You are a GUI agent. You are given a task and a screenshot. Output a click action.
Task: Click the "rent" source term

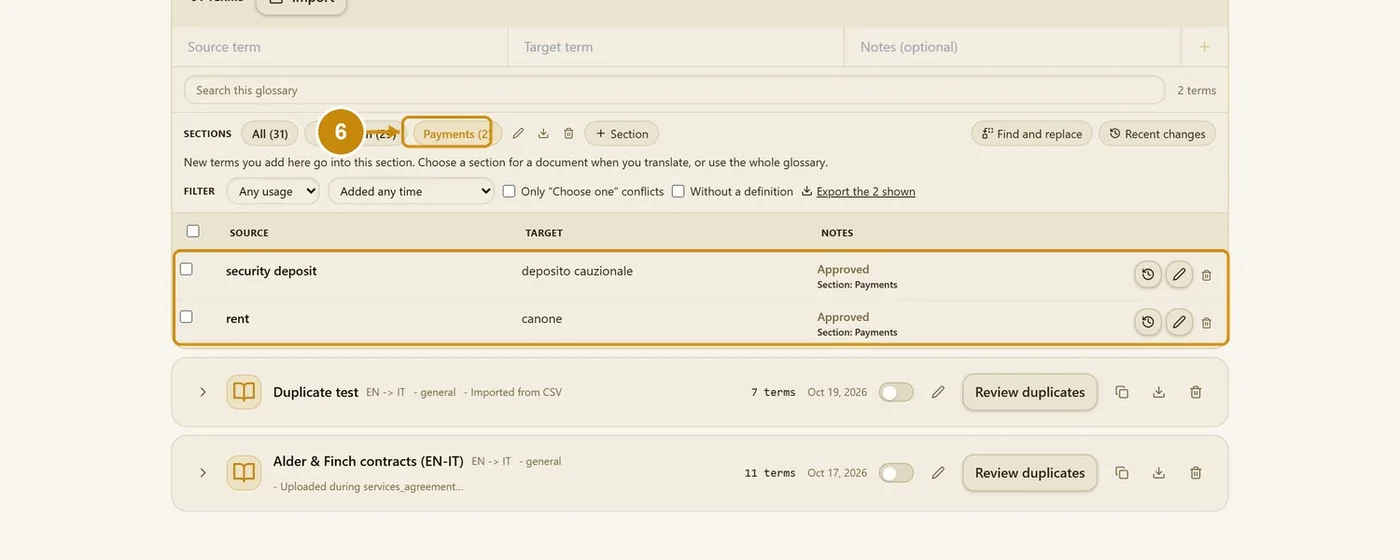coord(238,319)
